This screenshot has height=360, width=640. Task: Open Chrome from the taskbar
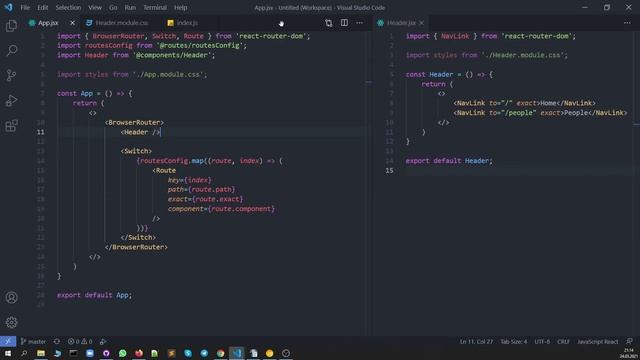point(220,353)
